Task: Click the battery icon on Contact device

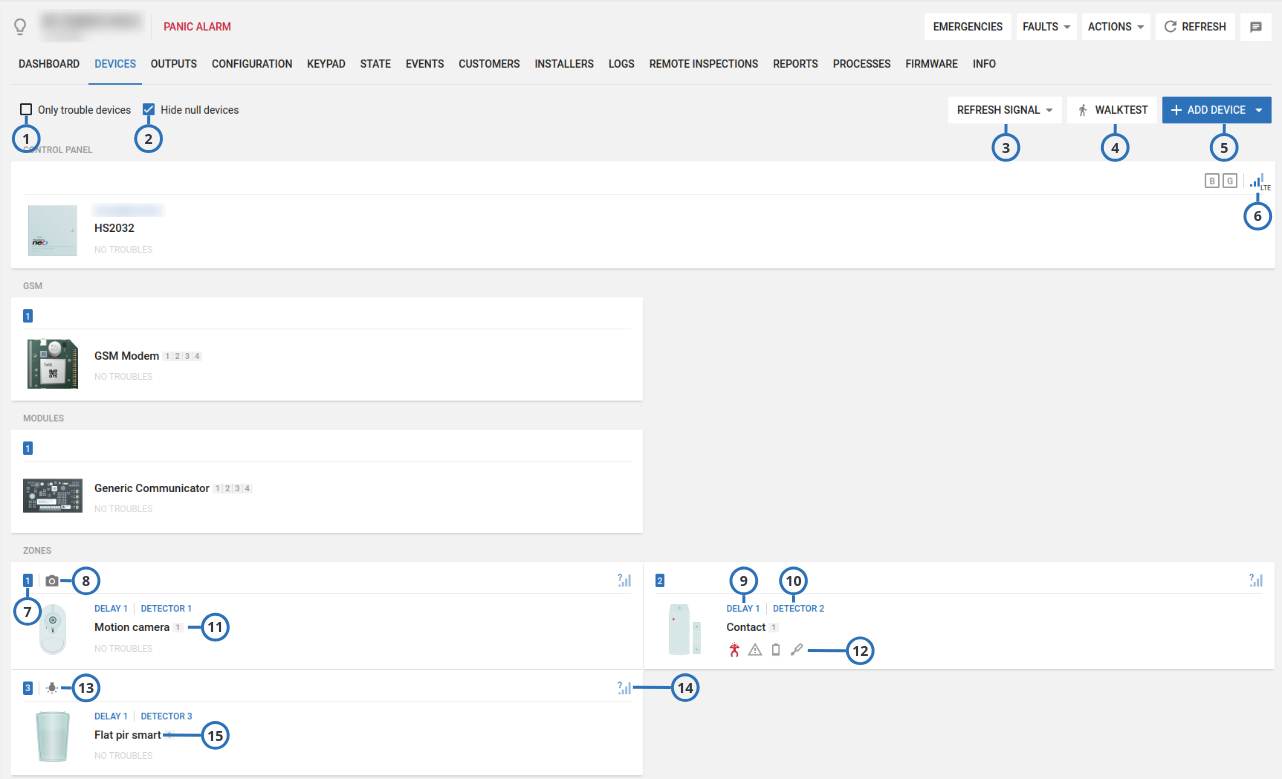Action: [775, 650]
